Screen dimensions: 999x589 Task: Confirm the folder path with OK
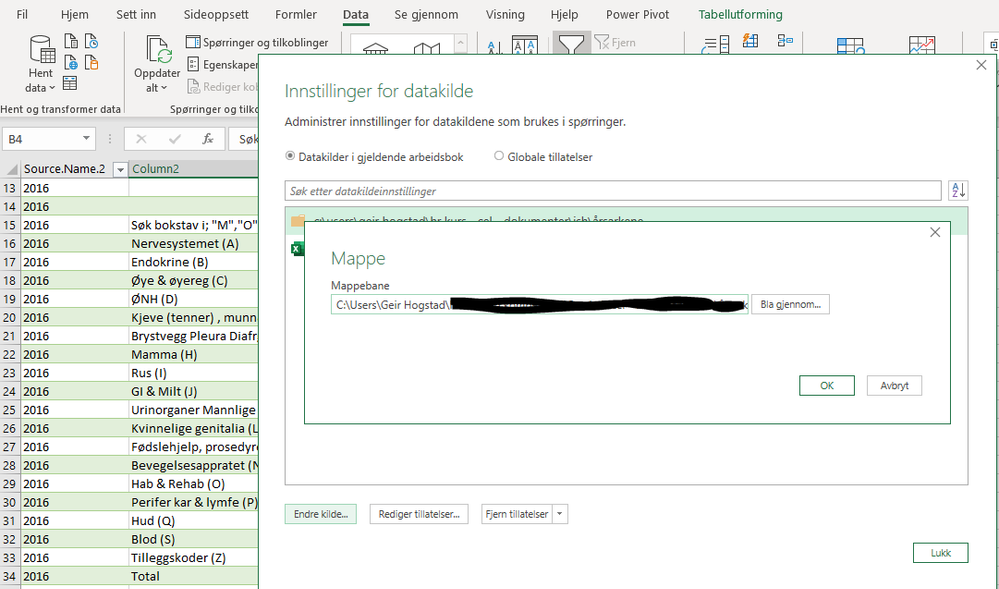pos(826,385)
